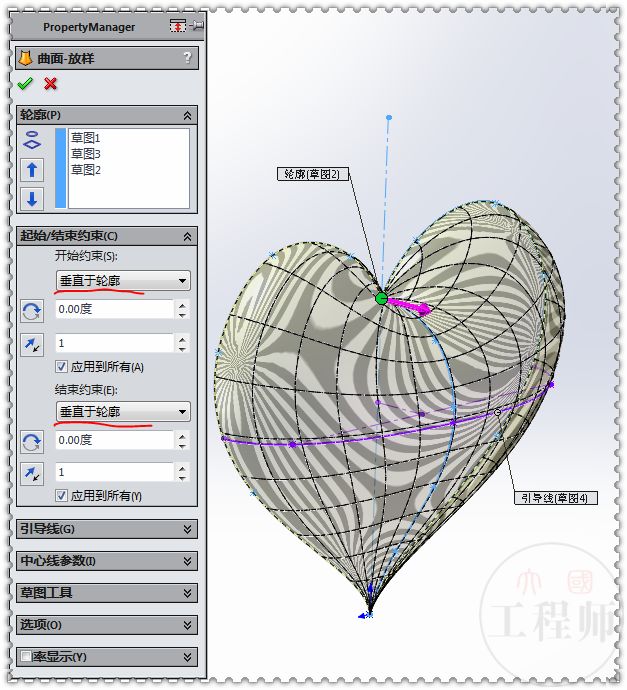Increase start tangent length with up spinner

click(x=182, y=339)
